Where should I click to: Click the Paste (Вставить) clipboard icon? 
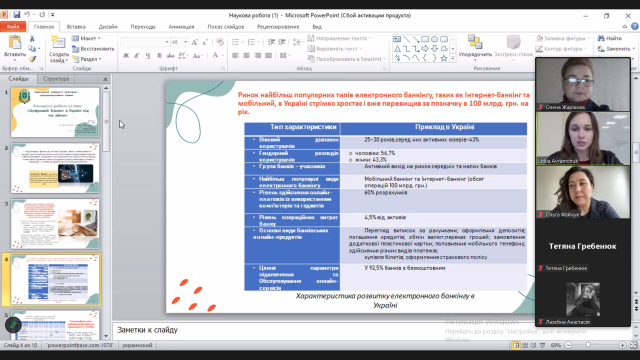pyautogui.click(x=15, y=42)
